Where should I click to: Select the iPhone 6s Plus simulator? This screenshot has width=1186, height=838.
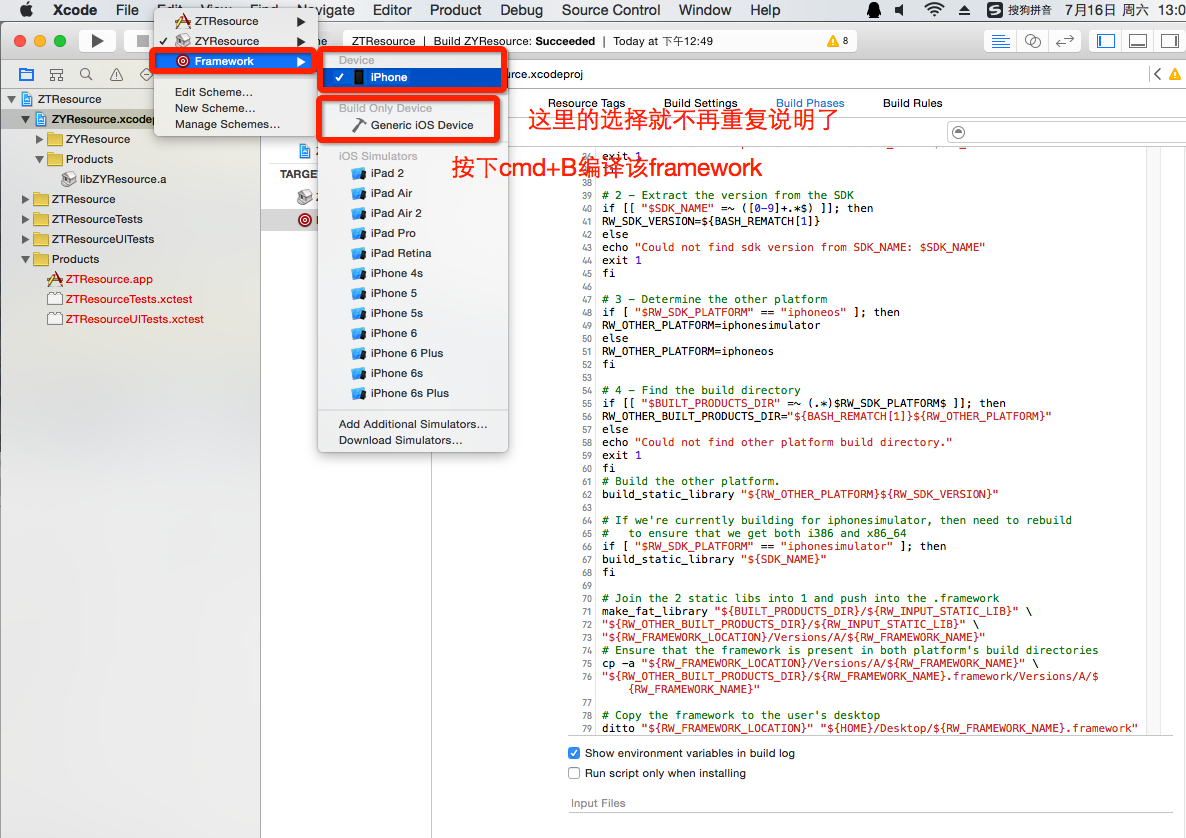point(413,393)
